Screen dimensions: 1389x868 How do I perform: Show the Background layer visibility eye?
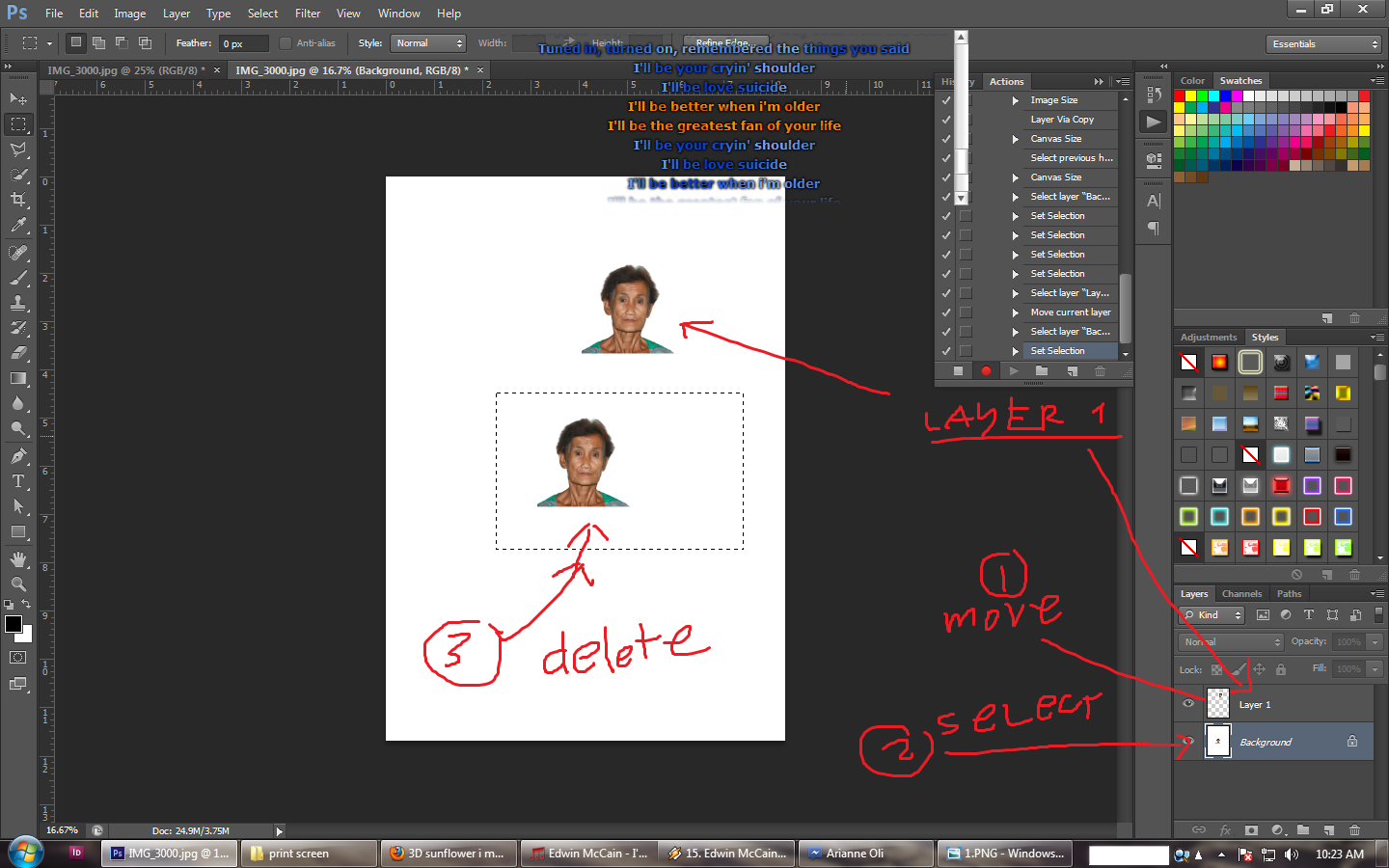1188,742
